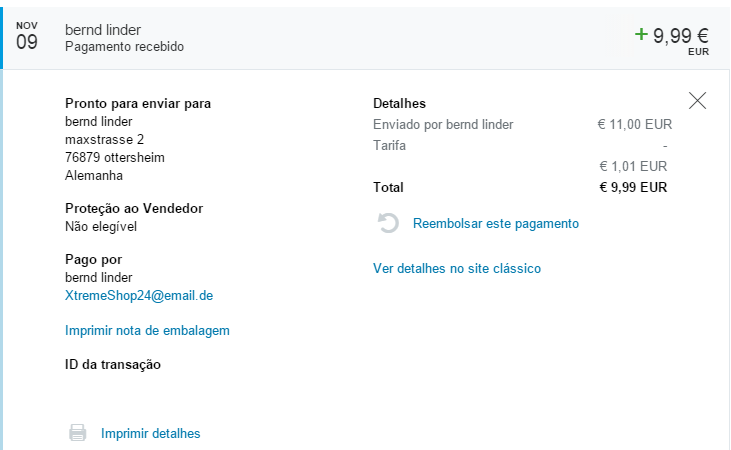The width and height of the screenshot is (731, 450).
Task: Click the € 1,01 EUR fee amount
Action: point(632,166)
